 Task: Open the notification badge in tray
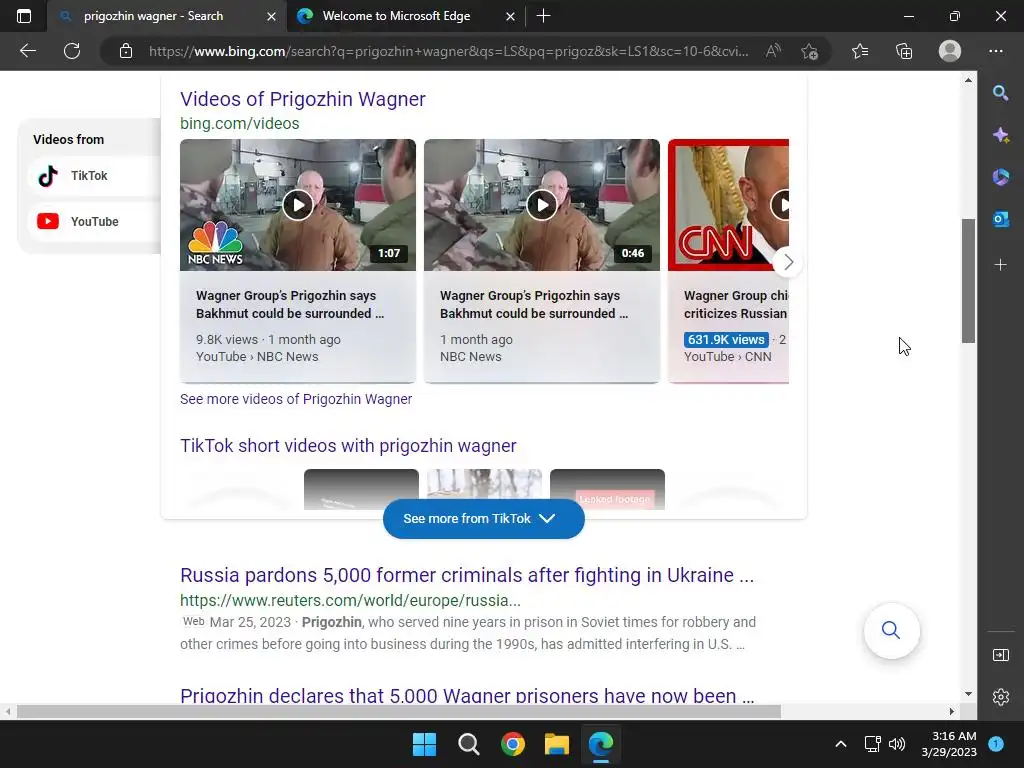(x=996, y=744)
